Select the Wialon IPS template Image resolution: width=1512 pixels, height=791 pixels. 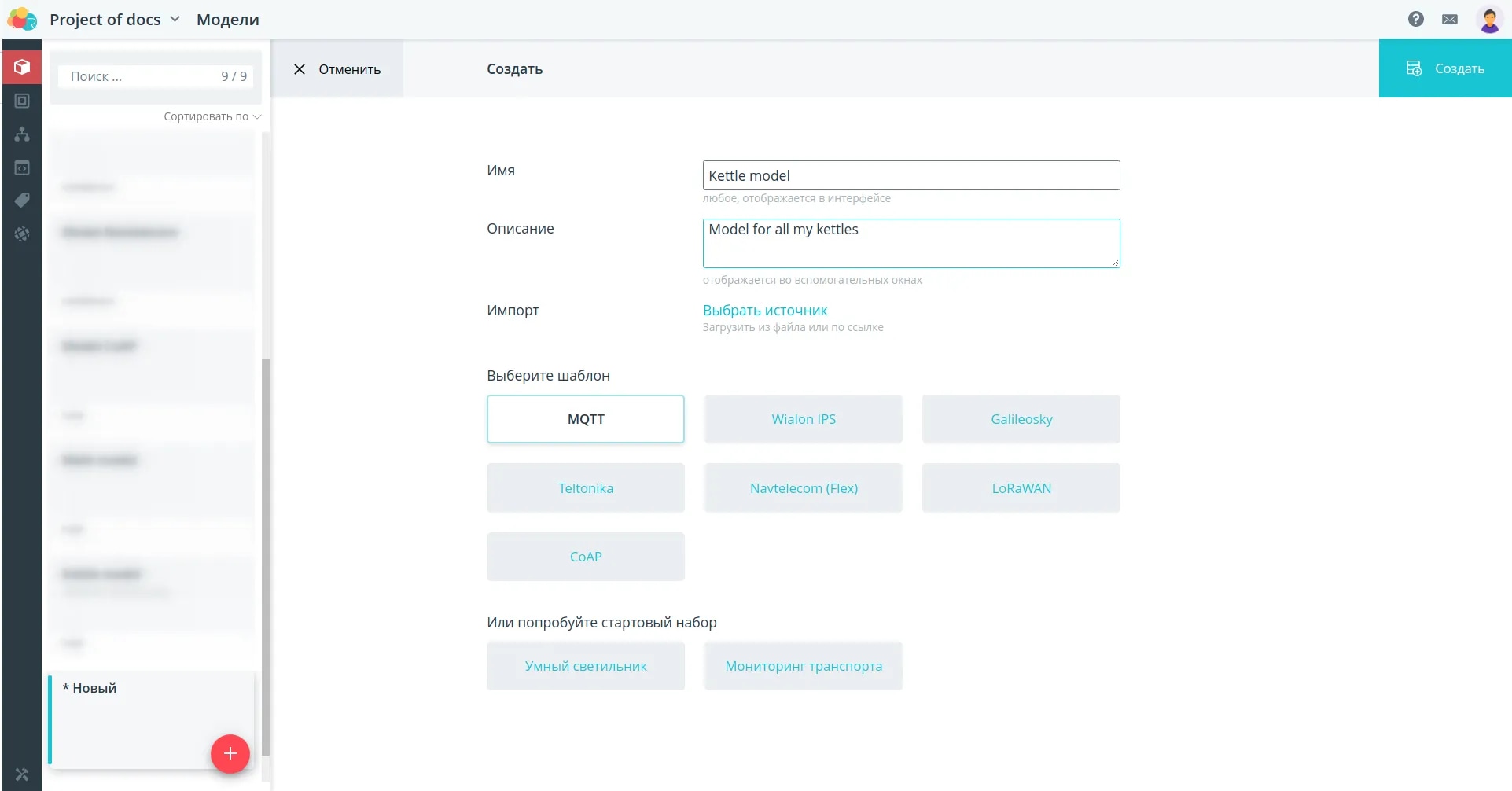[x=804, y=419]
